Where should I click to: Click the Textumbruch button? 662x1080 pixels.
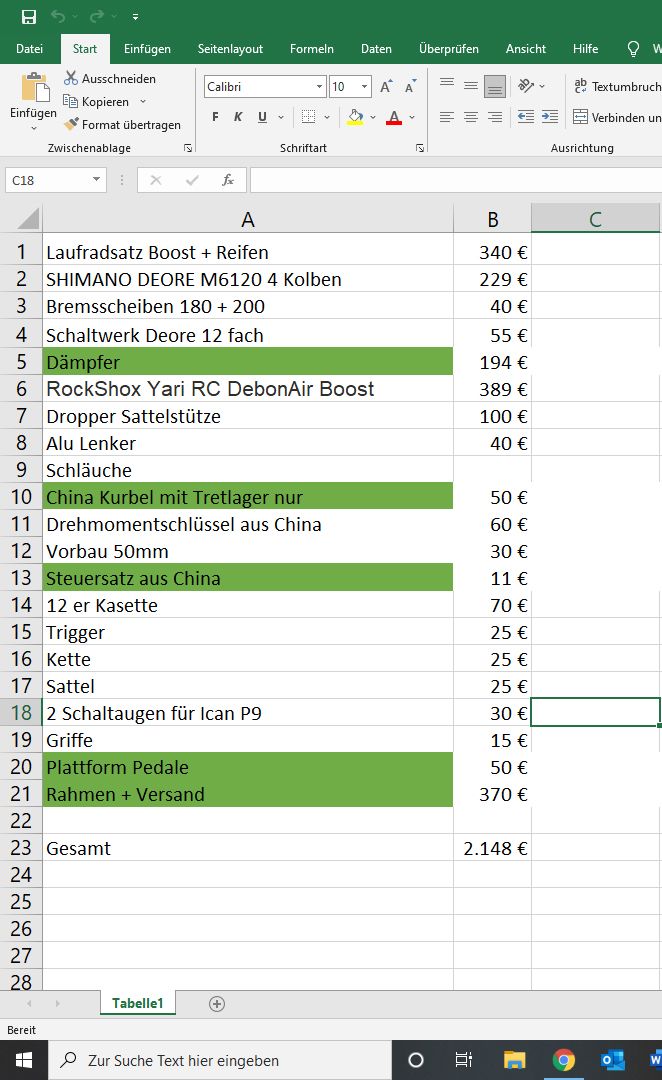click(615, 87)
